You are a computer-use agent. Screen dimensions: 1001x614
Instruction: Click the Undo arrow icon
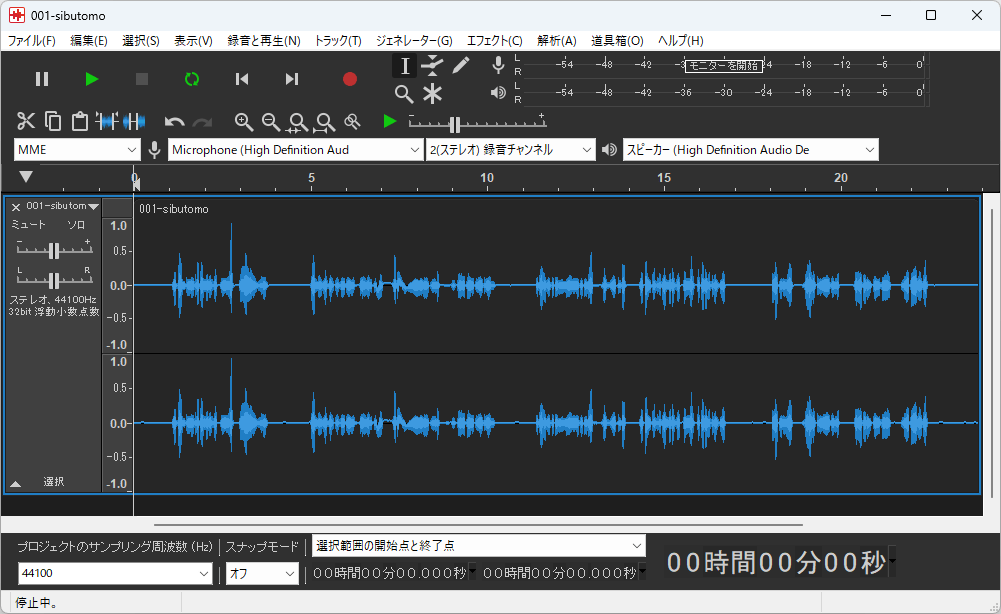(174, 122)
